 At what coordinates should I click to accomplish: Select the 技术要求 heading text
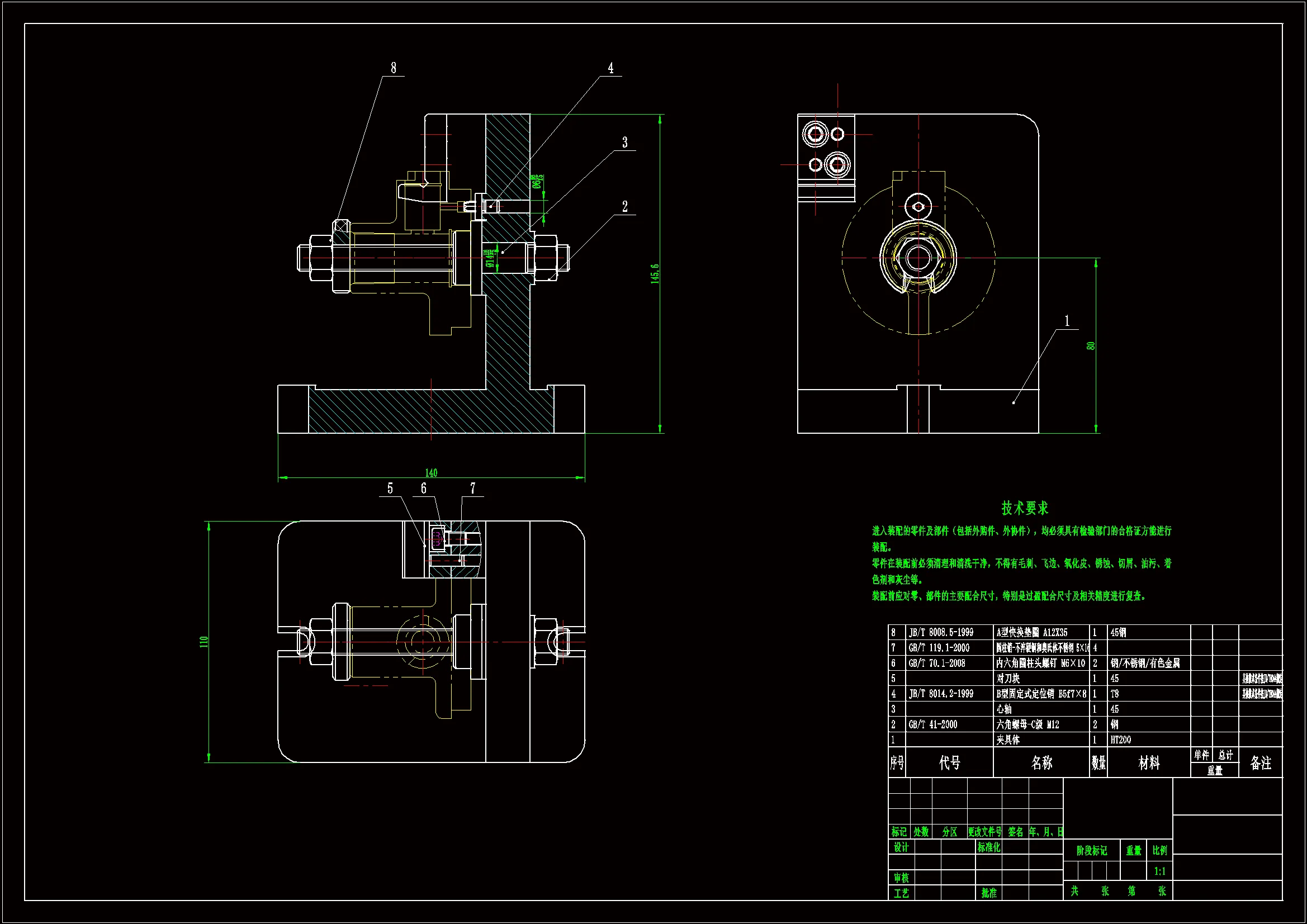pyautogui.click(x=1025, y=508)
